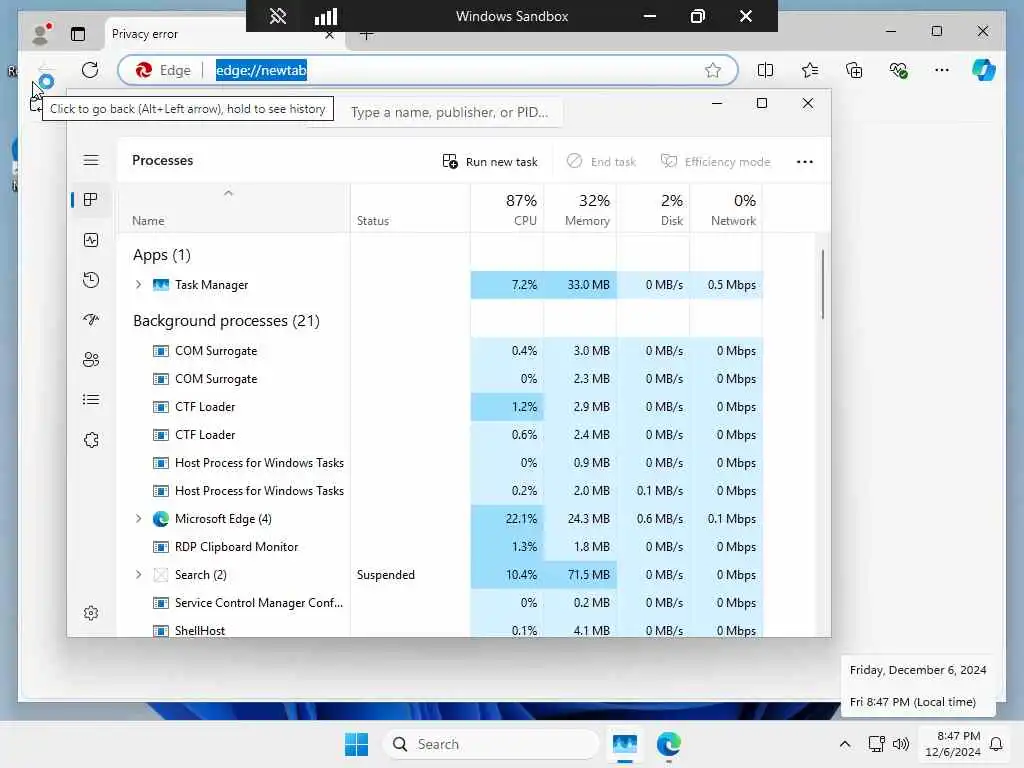Open Copilot sidebar icon in Edge
This screenshot has width=1024, height=768.
984,70
